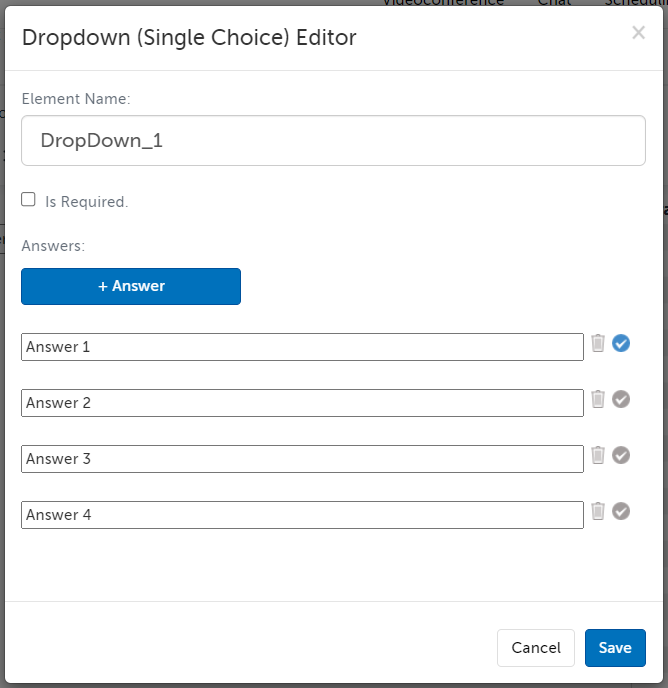The width and height of the screenshot is (668, 688).
Task: Click into the Answer 1 text field
Action: point(302,347)
